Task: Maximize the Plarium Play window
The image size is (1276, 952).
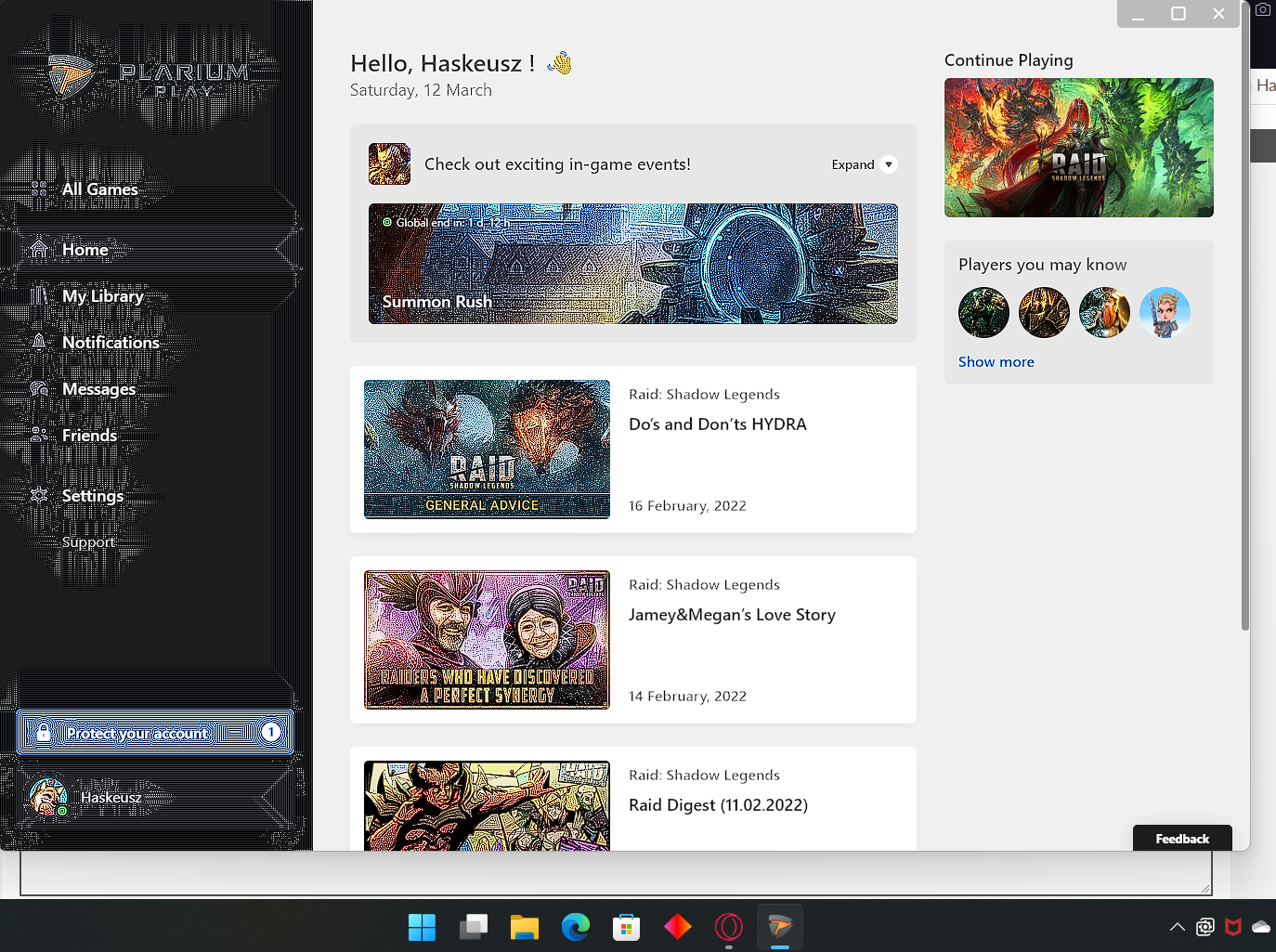Action: pyautogui.click(x=1178, y=14)
